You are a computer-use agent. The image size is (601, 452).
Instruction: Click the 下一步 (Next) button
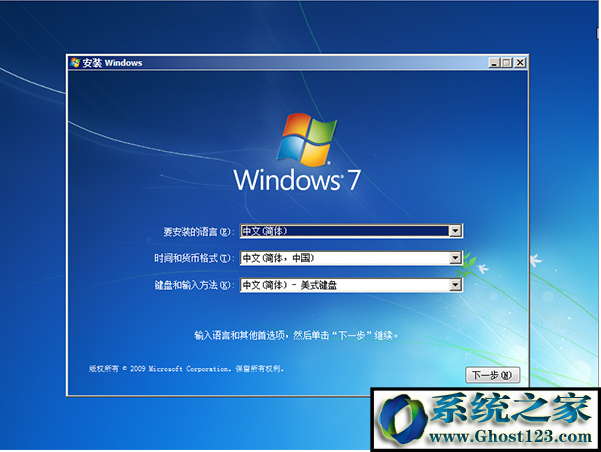pyautogui.click(x=493, y=375)
